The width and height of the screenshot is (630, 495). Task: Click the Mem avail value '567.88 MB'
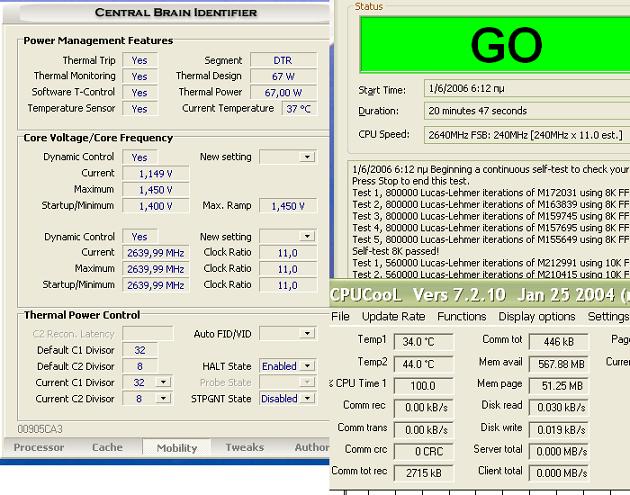[x=558, y=364]
